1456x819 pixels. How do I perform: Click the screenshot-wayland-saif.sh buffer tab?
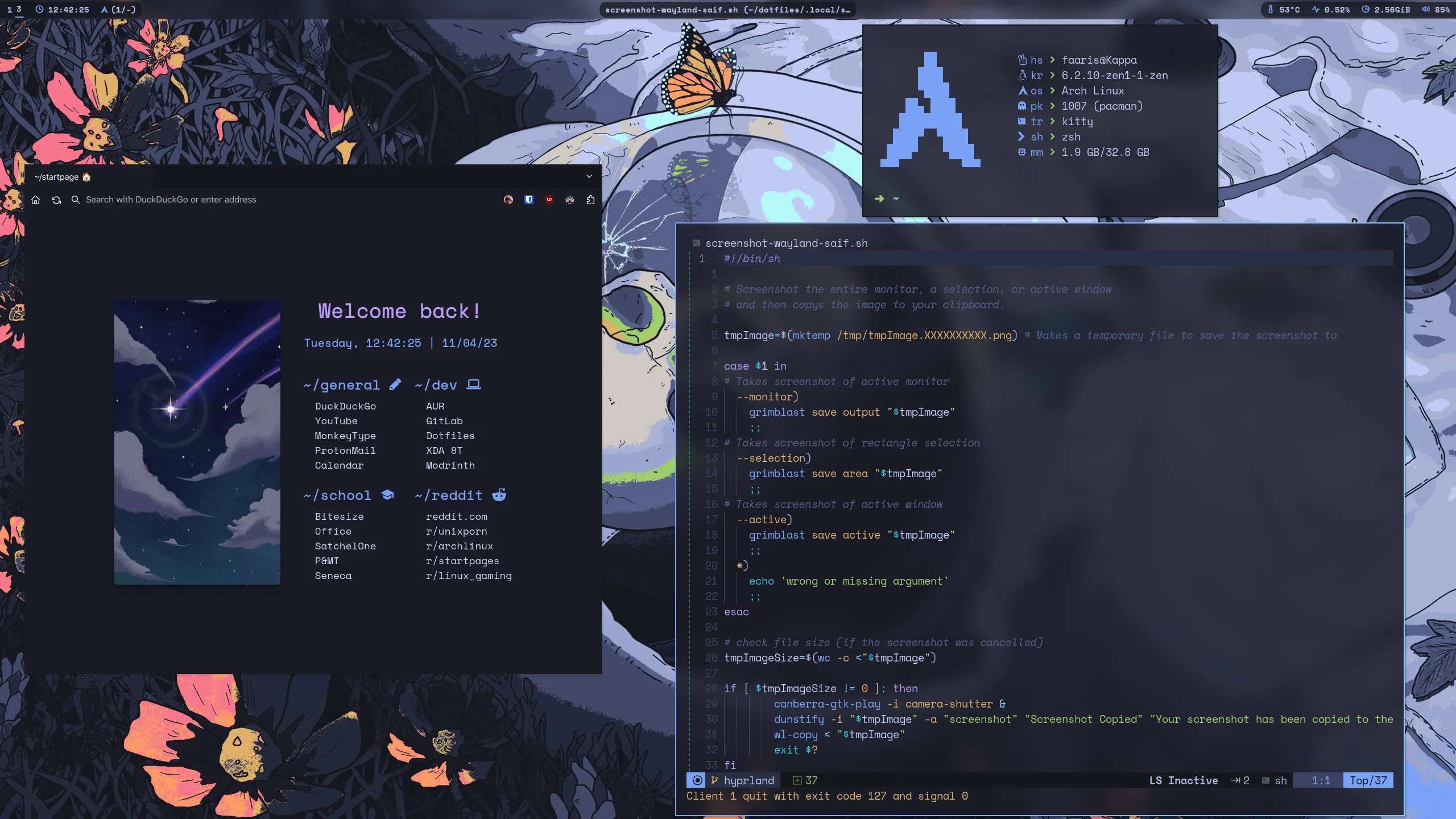(x=780, y=243)
